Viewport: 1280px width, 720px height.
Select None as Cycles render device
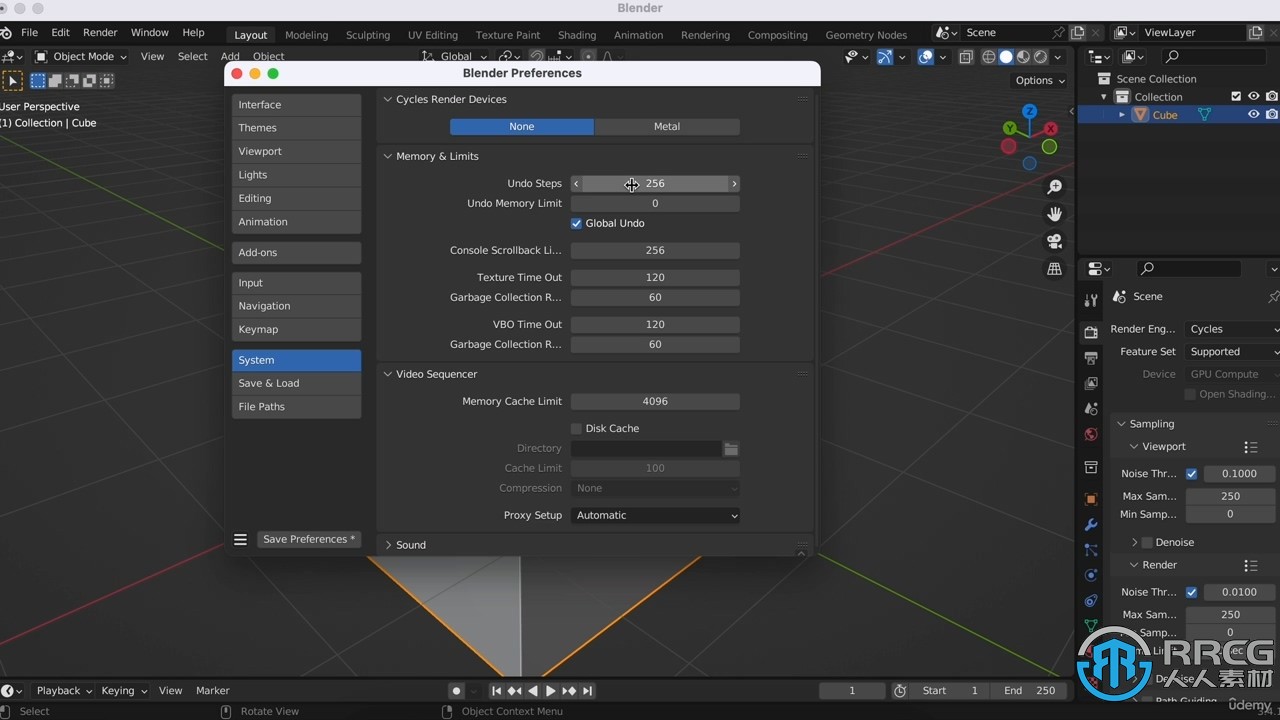point(522,127)
